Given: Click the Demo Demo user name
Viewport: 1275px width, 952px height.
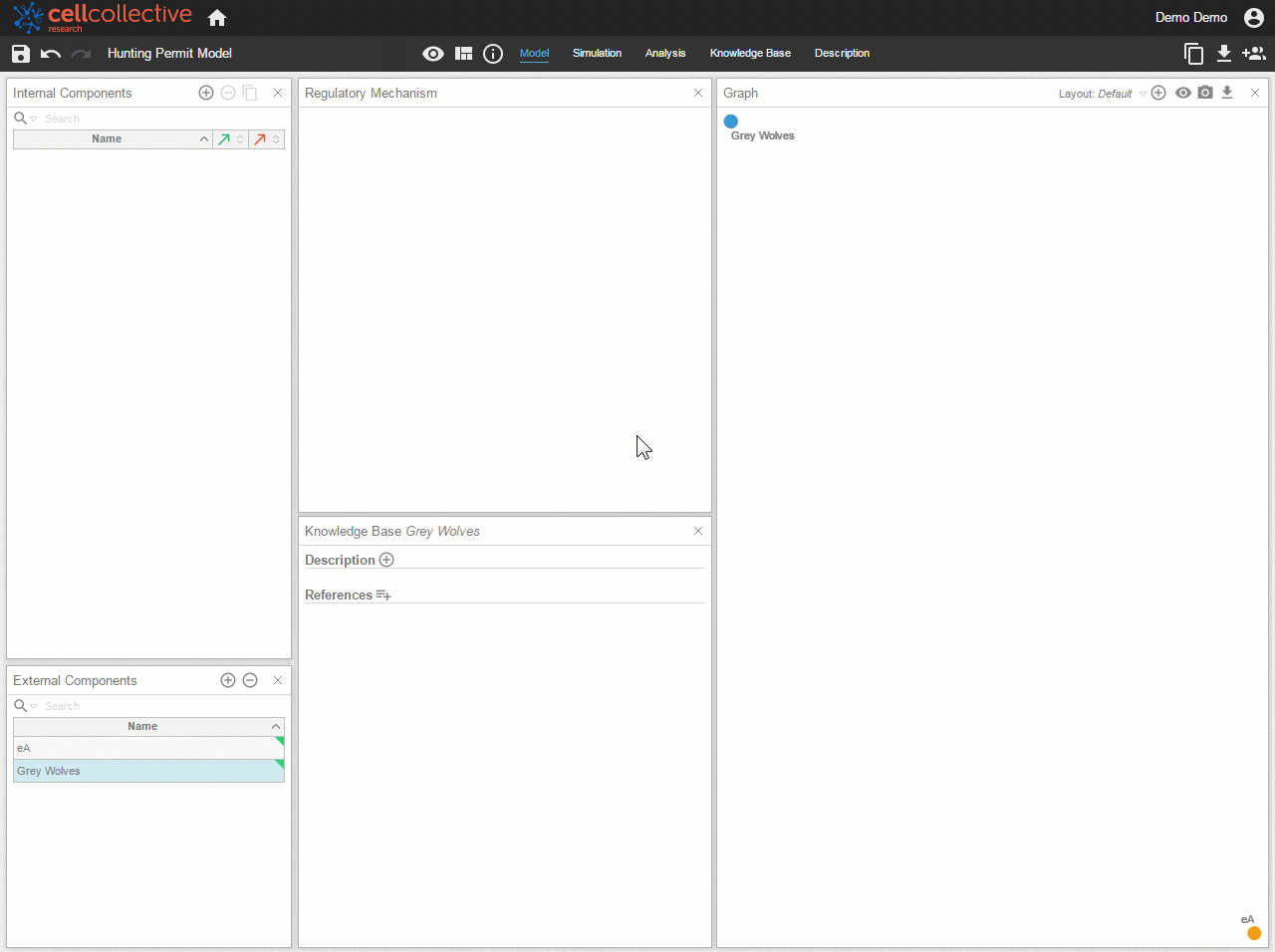Looking at the screenshot, I should tap(1191, 18).
